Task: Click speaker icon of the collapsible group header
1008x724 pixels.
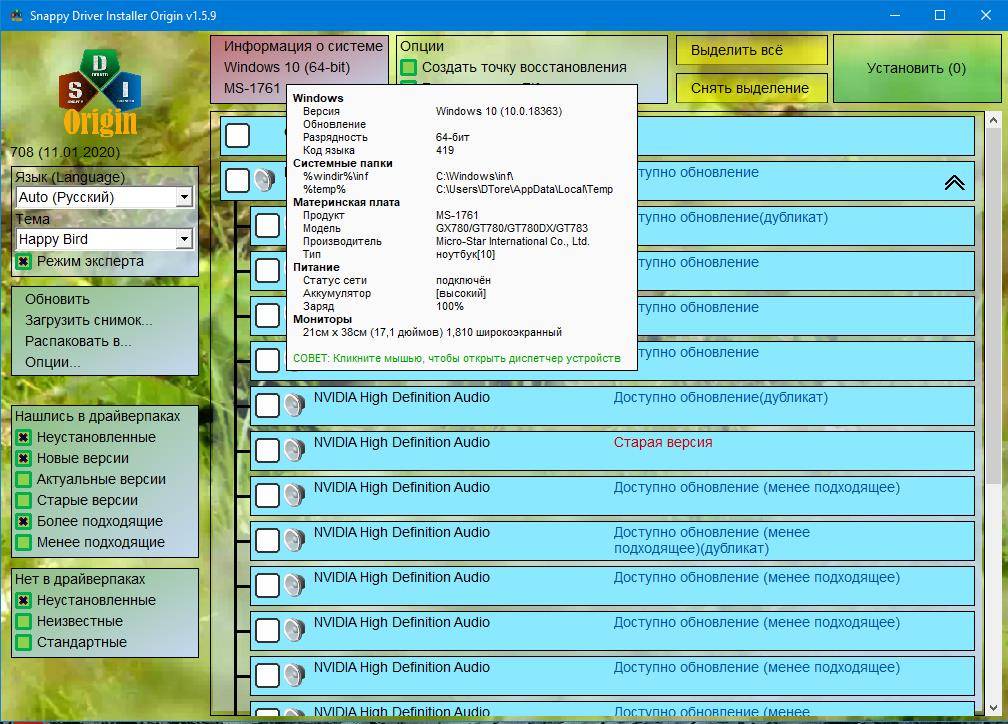Action: click(x=264, y=180)
